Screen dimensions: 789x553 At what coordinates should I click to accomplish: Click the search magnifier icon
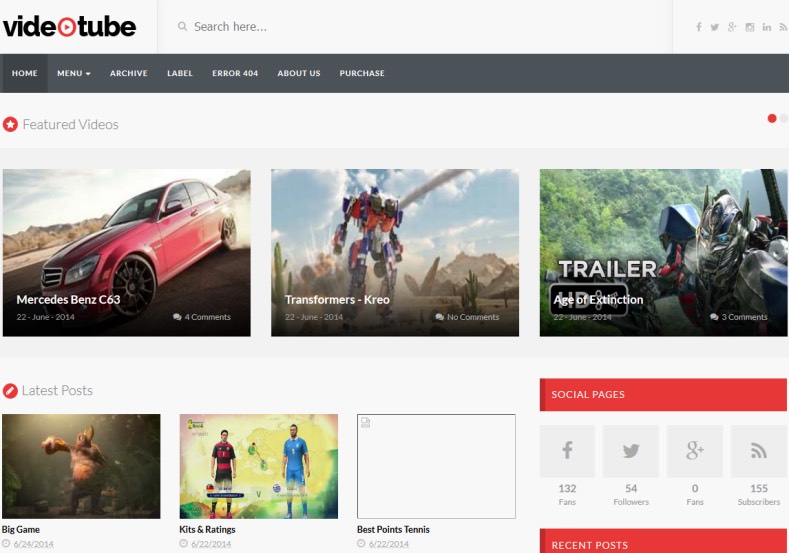182,26
